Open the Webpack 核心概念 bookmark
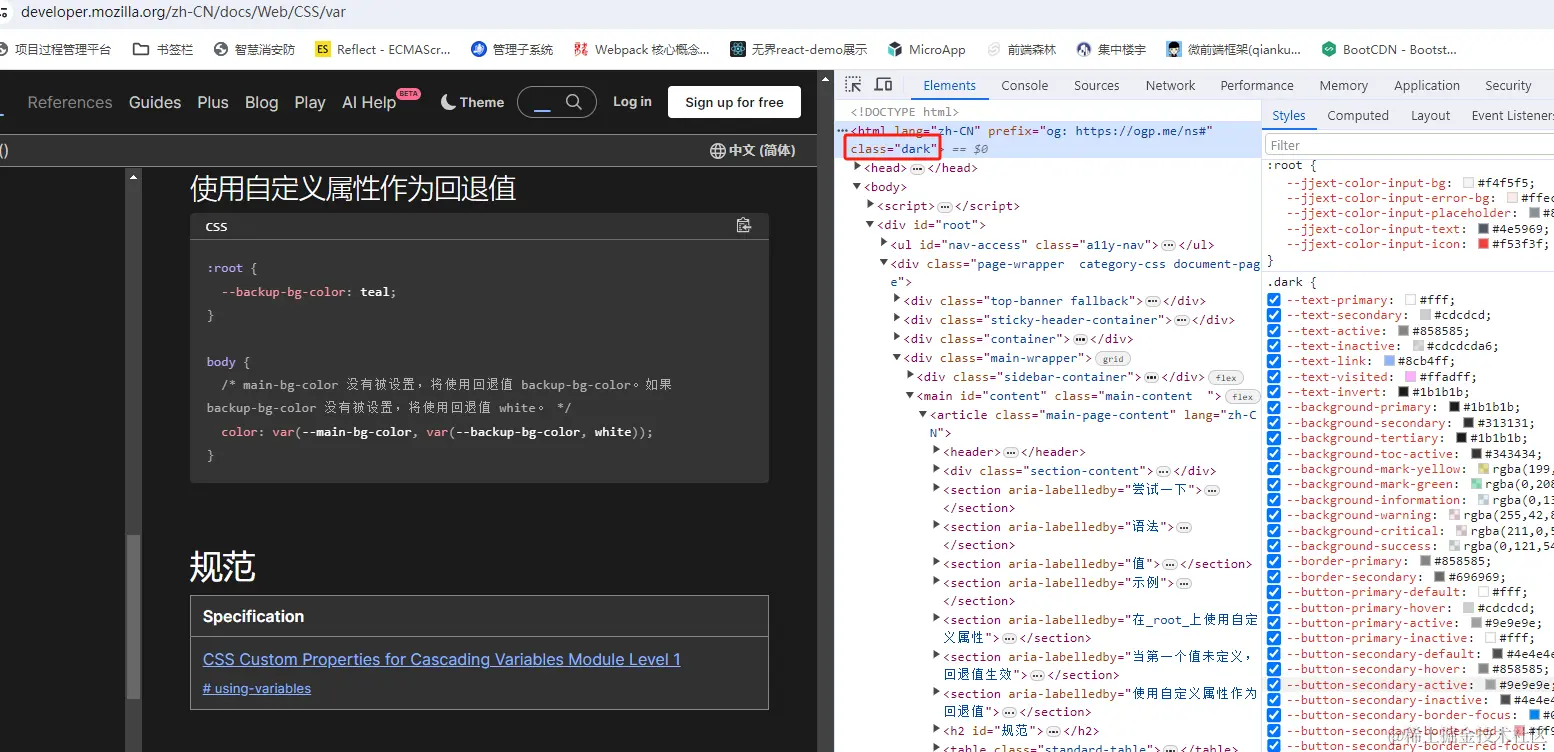Image resolution: width=1554 pixels, height=752 pixels. point(642,49)
